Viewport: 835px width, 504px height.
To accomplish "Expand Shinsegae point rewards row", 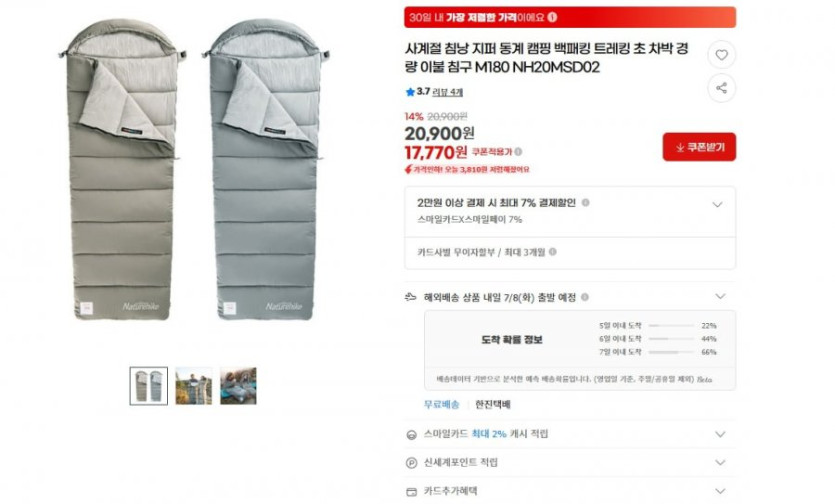I will (720, 462).
